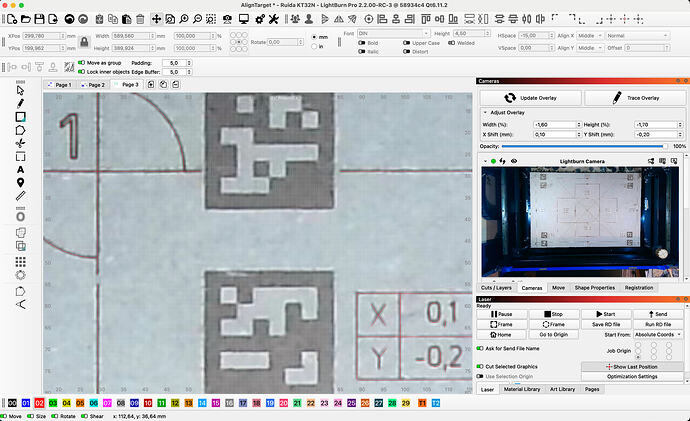Open the Material Library tab
This screenshot has height=421, width=690.
(521, 389)
